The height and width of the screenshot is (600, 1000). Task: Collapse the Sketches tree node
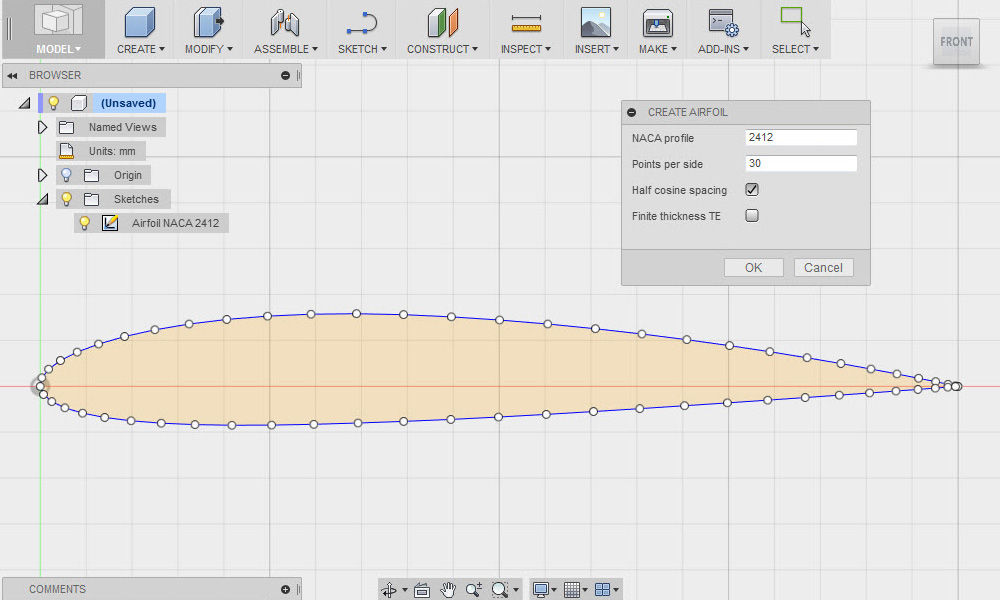43,200
